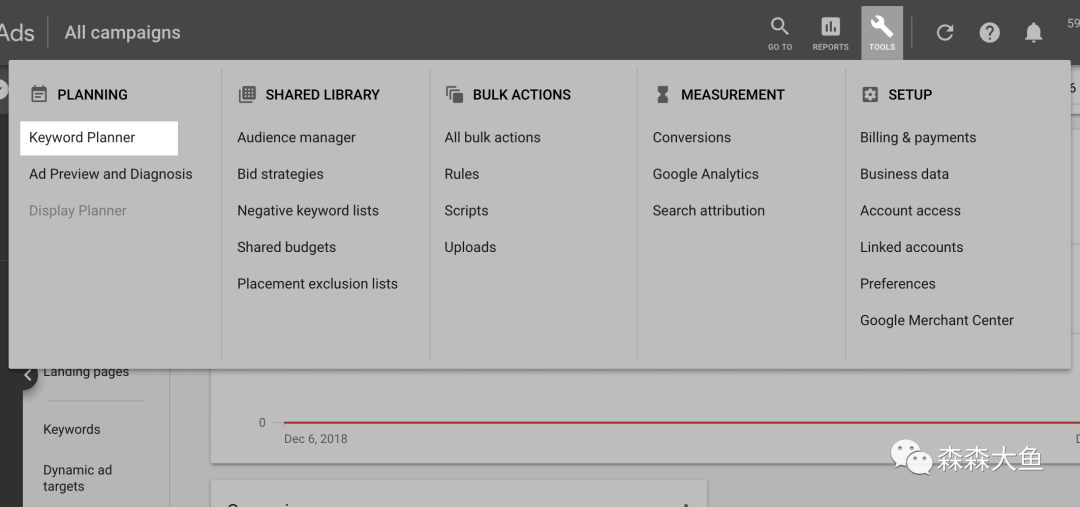Go to Google Merchant Center
The height and width of the screenshot is (507, 1080).
tap(936, 321)
